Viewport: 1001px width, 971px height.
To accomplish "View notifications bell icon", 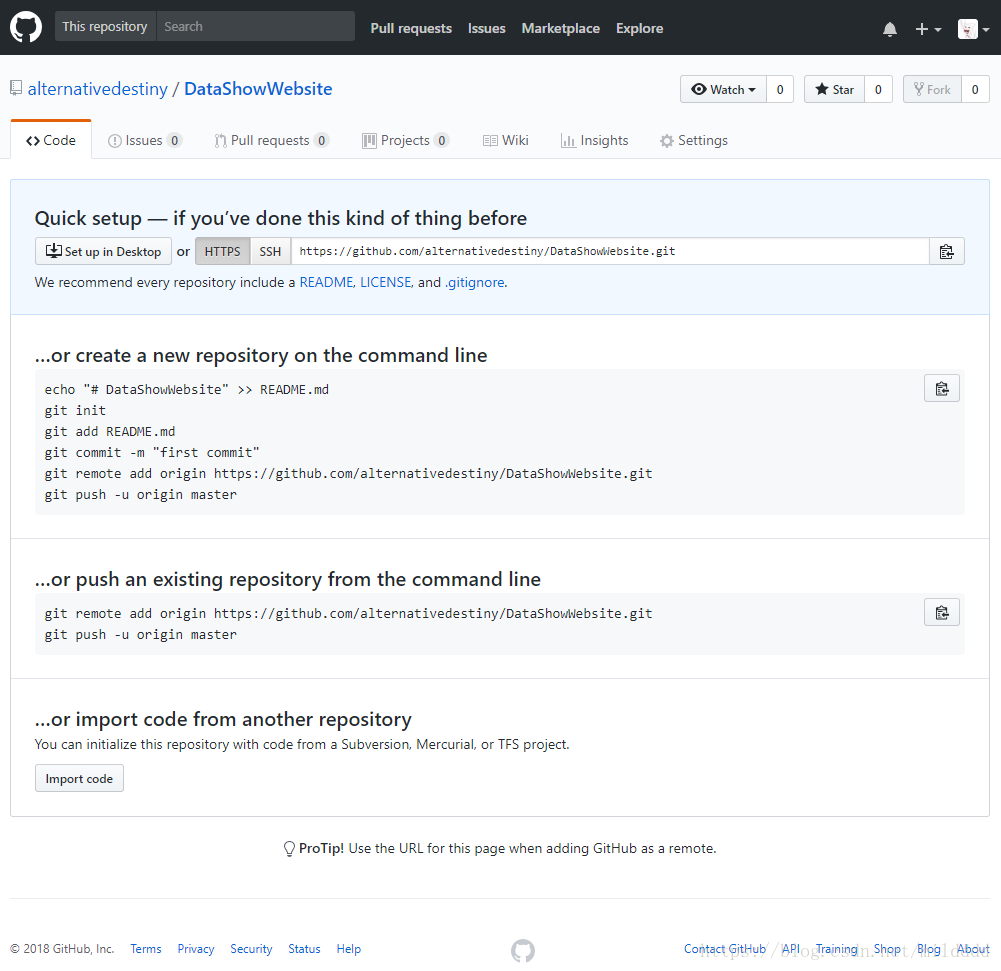I will point(889,29).
